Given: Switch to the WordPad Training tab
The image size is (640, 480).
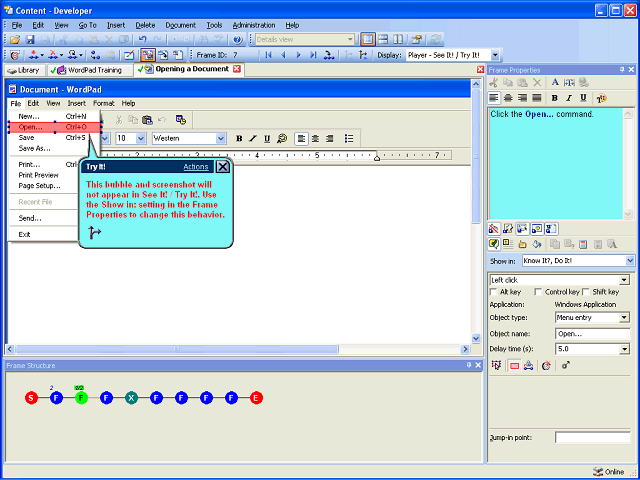Looking at the screenshot, I should click(90, 70).
